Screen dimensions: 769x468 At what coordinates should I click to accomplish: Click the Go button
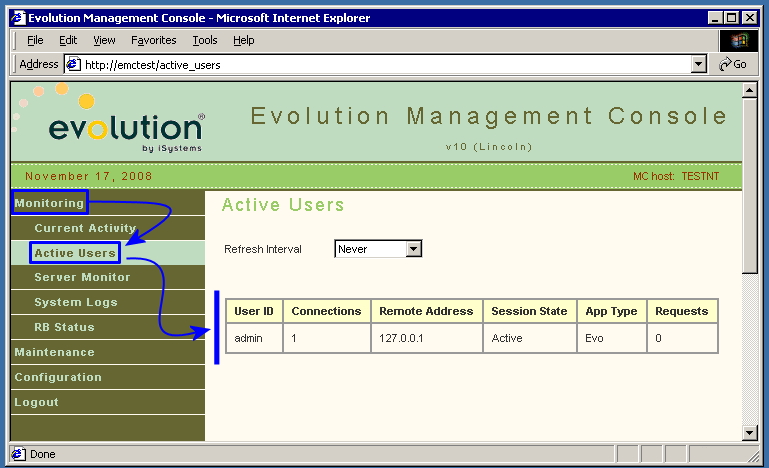pyautogui.click(x=733, y=64)
